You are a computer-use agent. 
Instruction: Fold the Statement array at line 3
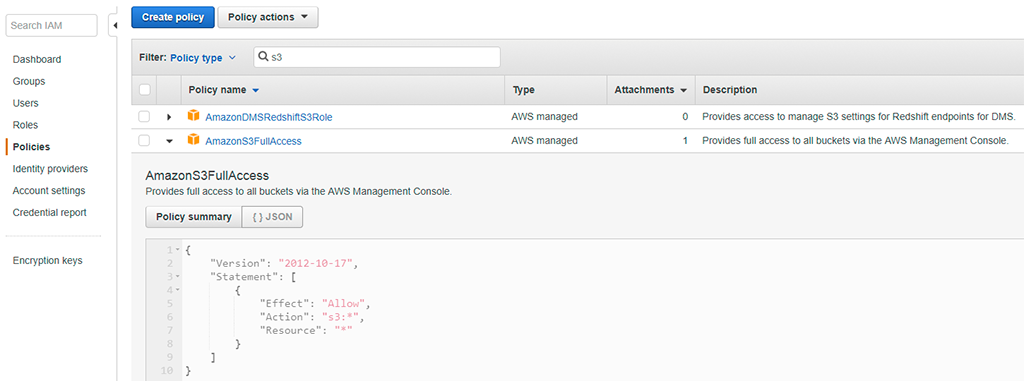[x=178, y=276]
